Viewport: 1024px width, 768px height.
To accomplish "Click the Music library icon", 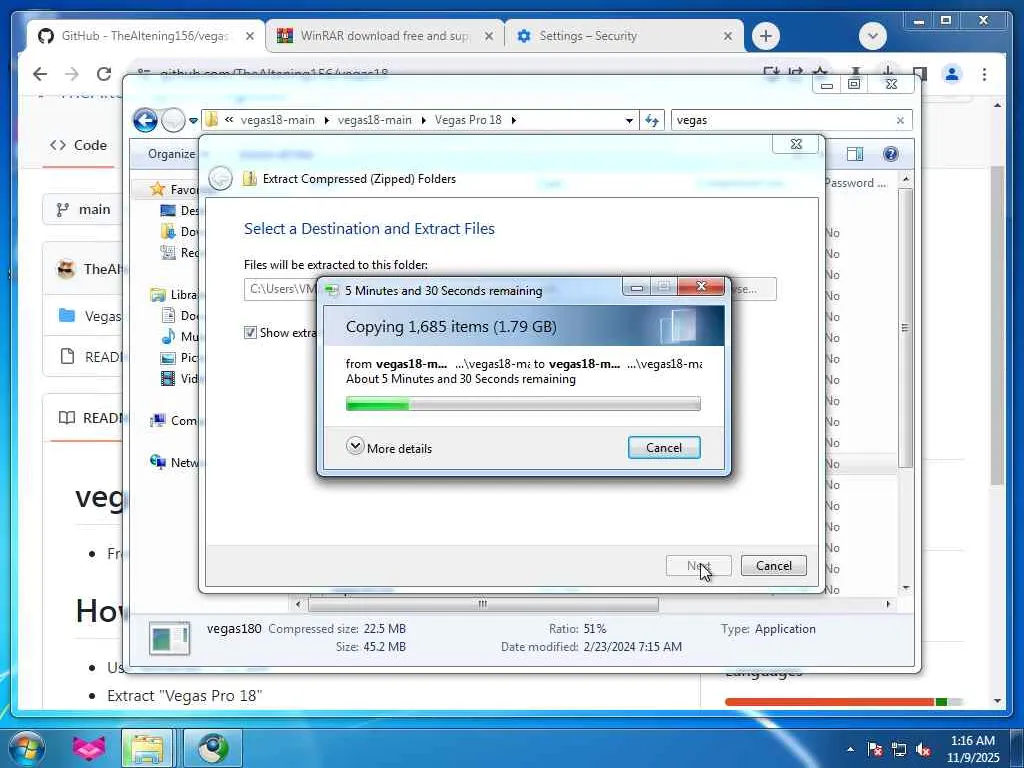I will 168,336.
